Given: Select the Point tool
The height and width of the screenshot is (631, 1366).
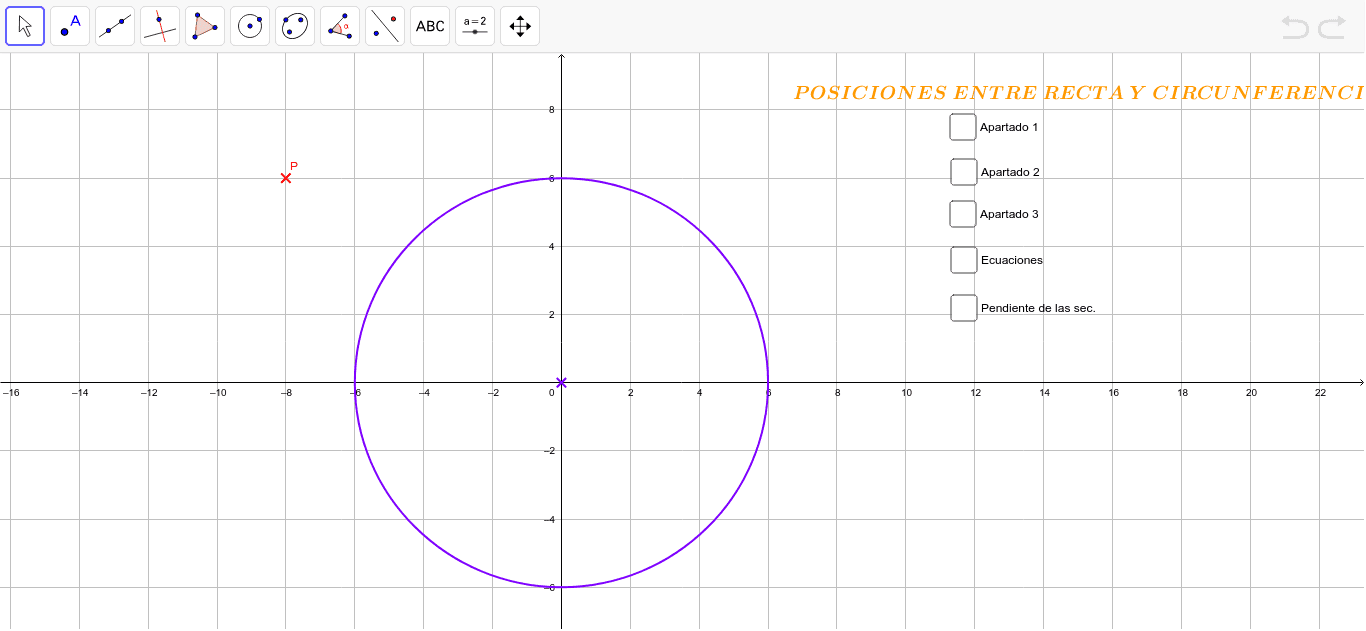Looking at the screenshot, I should click(70, 26).
